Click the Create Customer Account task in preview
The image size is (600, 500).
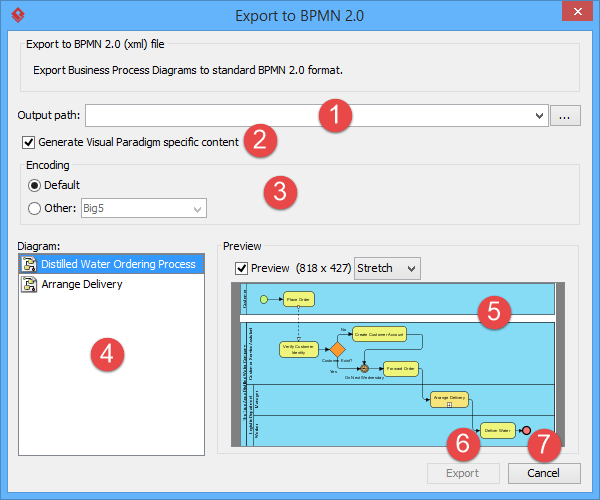(x=379, y=334)
